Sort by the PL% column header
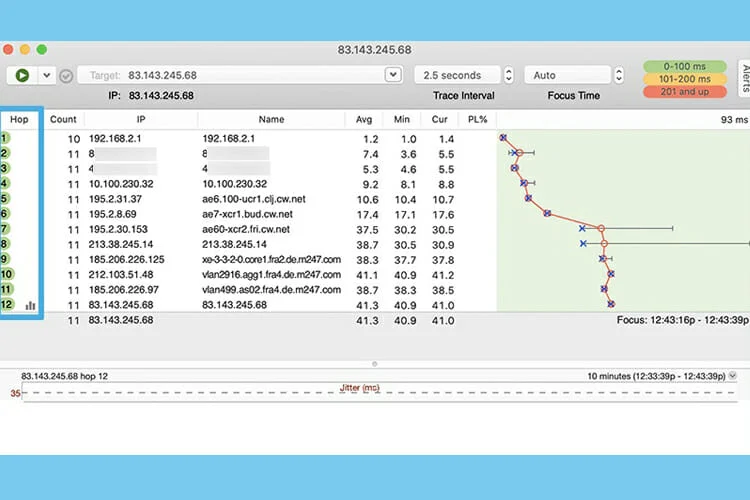This screenshot has height=500, width=750. coord(478,119)
